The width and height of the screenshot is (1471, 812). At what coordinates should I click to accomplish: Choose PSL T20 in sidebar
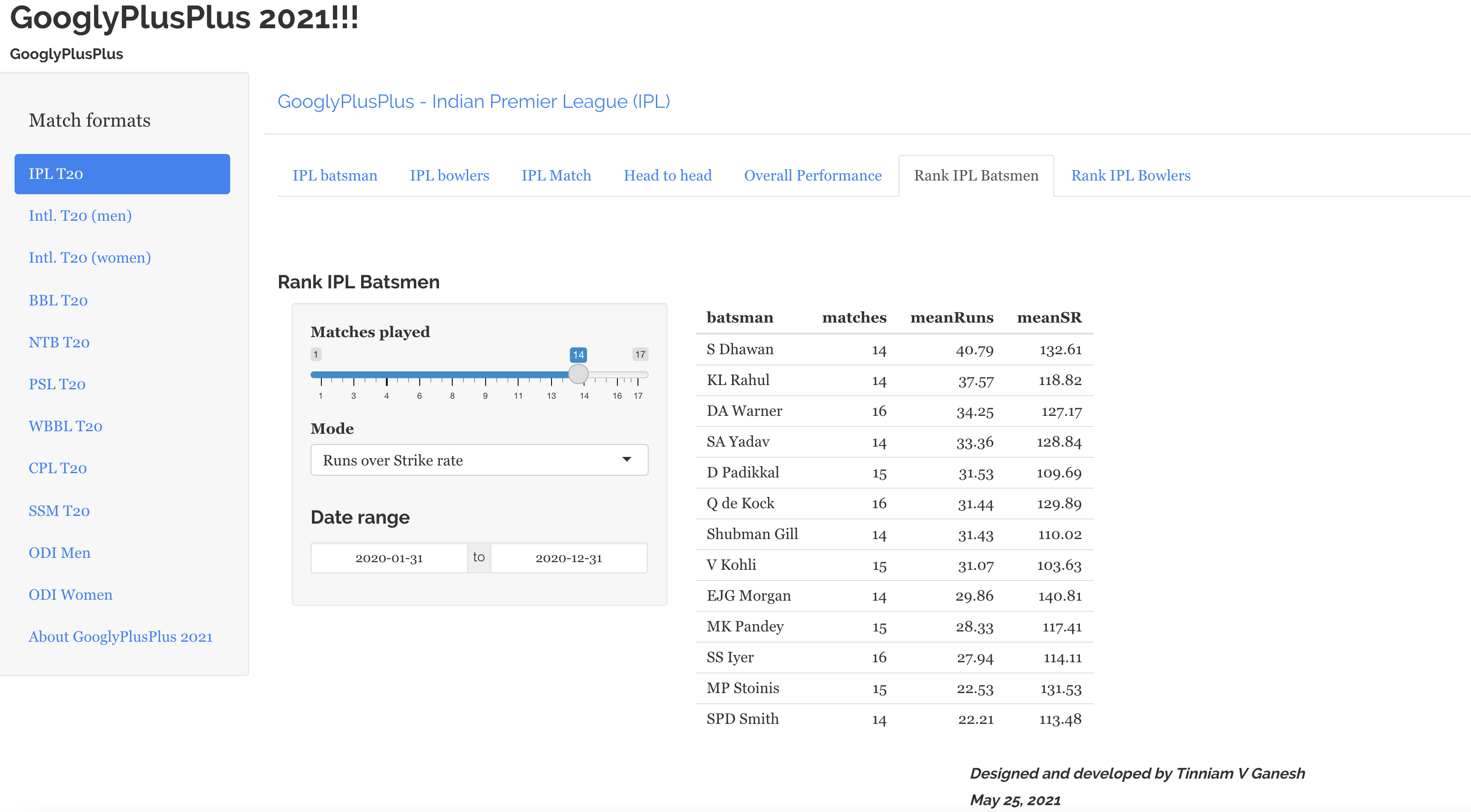pyautogui.click(x=57, y=384)
